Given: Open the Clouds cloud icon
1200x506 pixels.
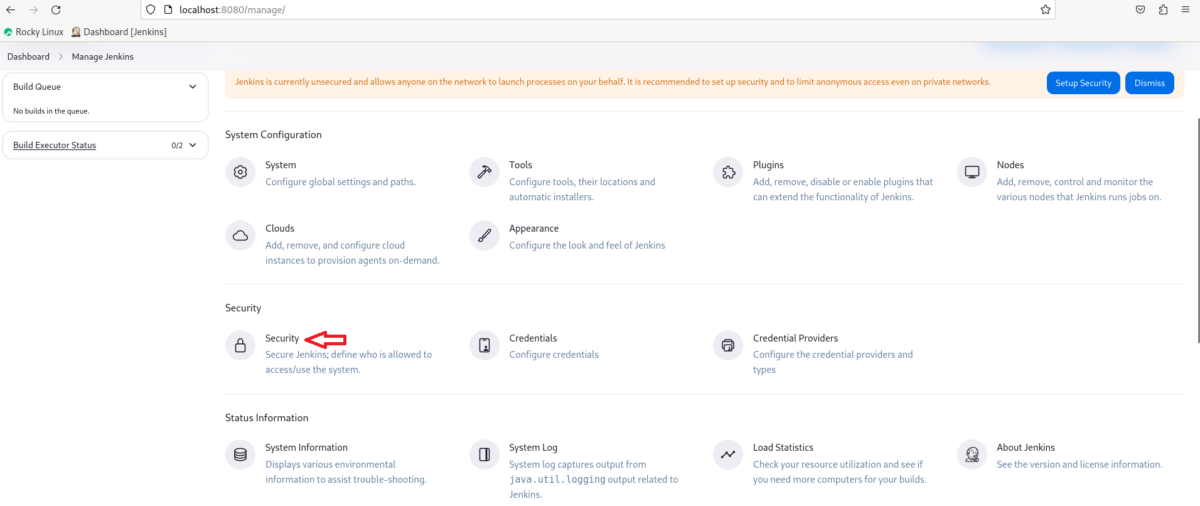Looking at the screenshot, I should coord(240,236).
